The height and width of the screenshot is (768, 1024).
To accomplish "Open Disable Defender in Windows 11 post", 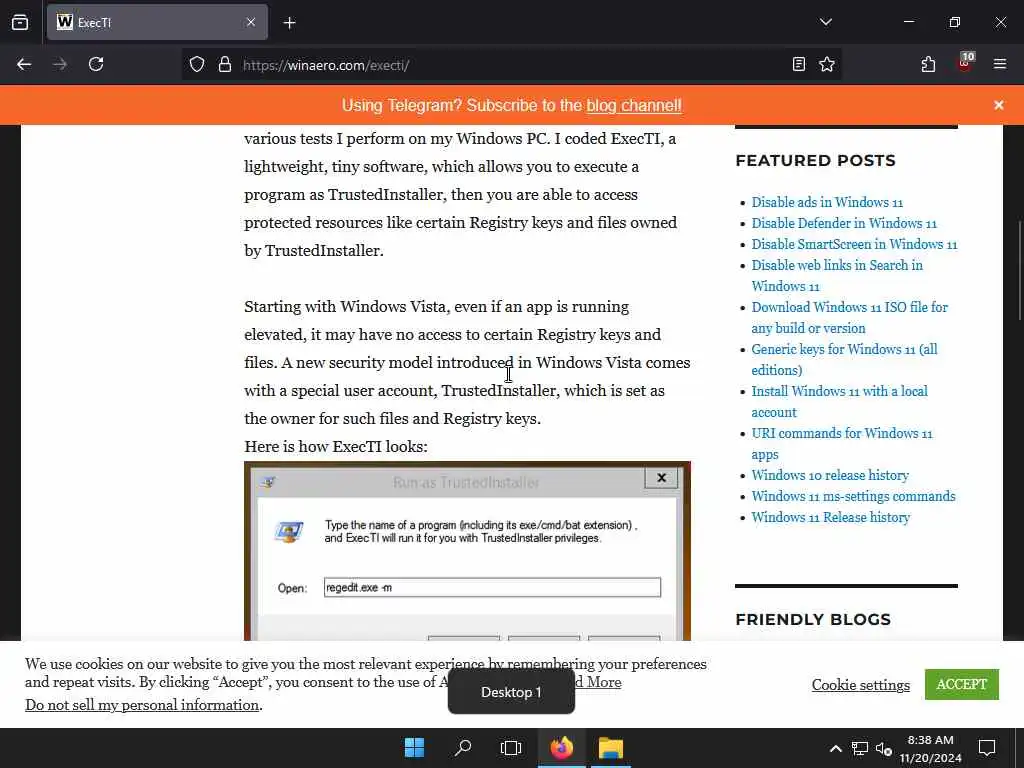I will (844, 223).
